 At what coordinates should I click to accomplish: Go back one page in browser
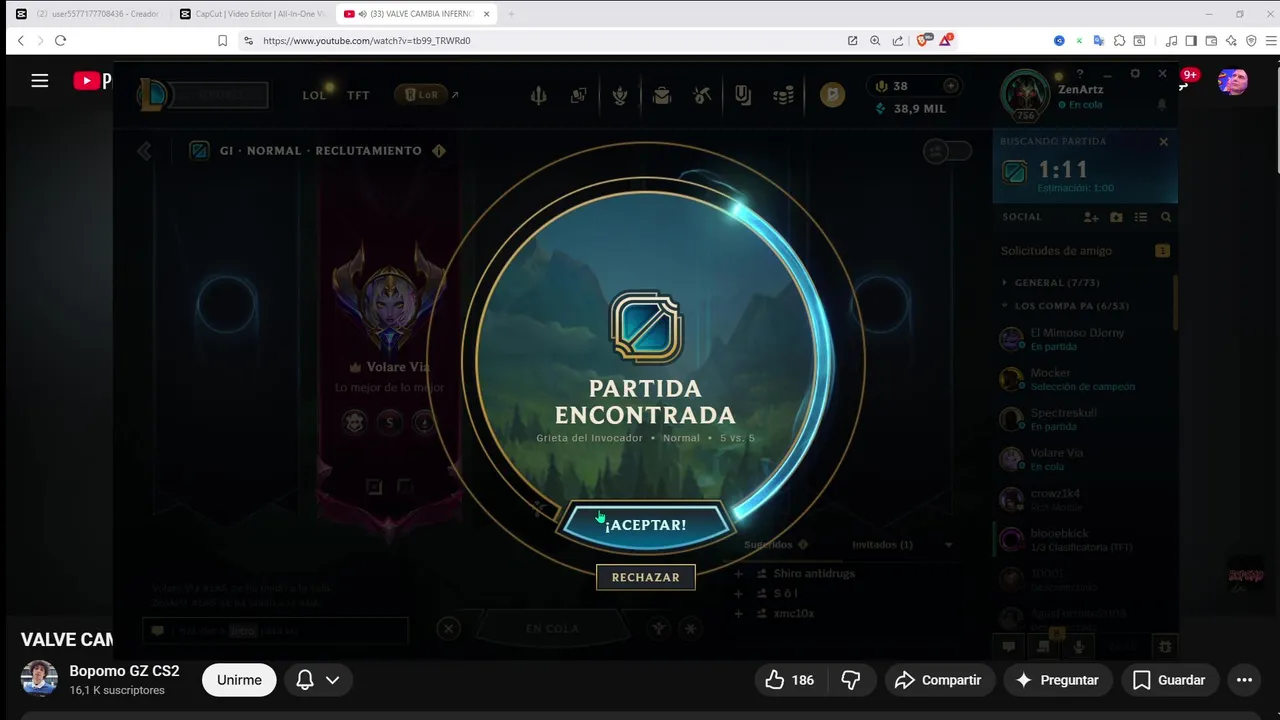tap(20, 40)
